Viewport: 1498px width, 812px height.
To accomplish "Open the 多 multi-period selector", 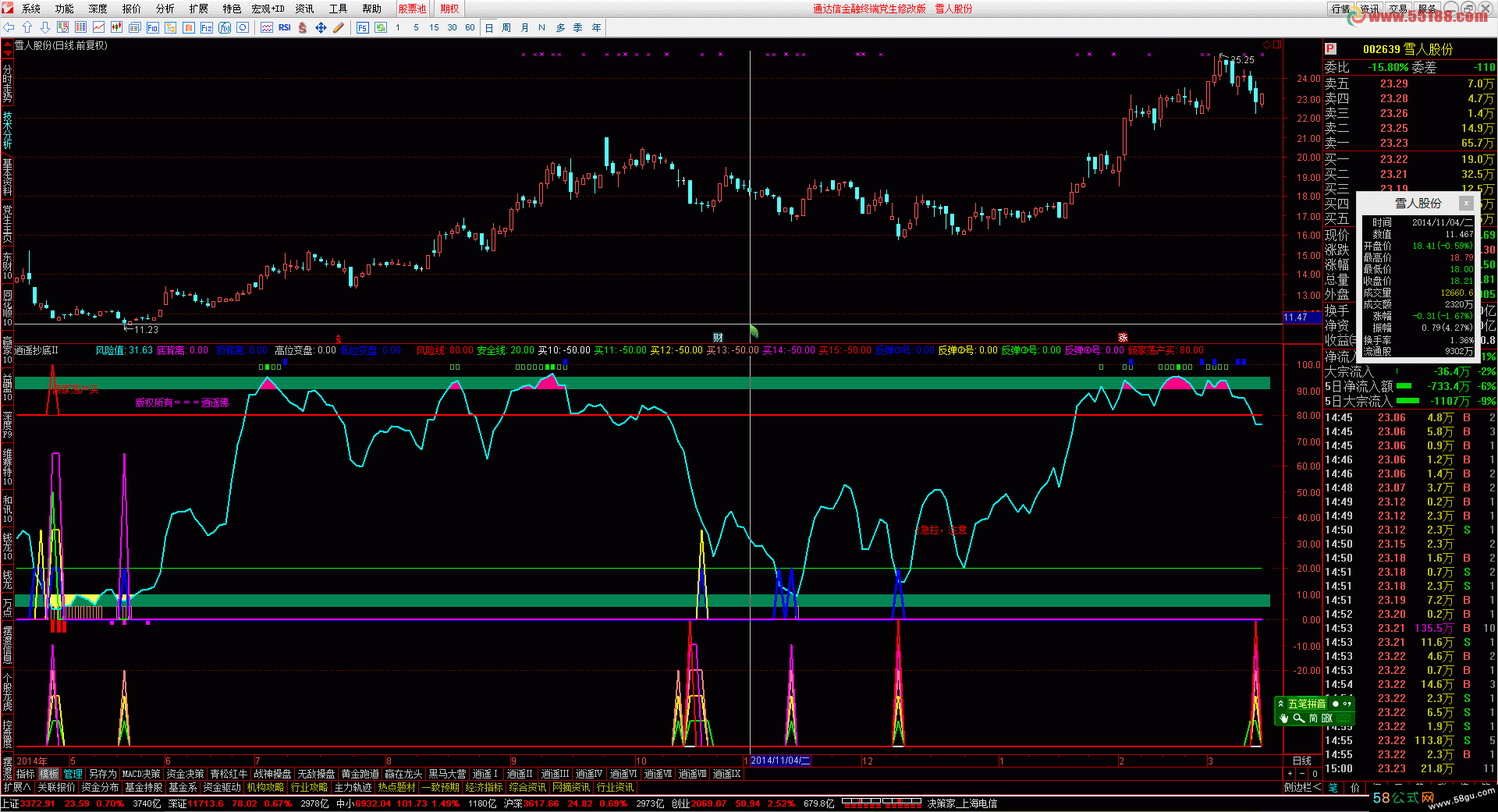I will coord(560,27).
